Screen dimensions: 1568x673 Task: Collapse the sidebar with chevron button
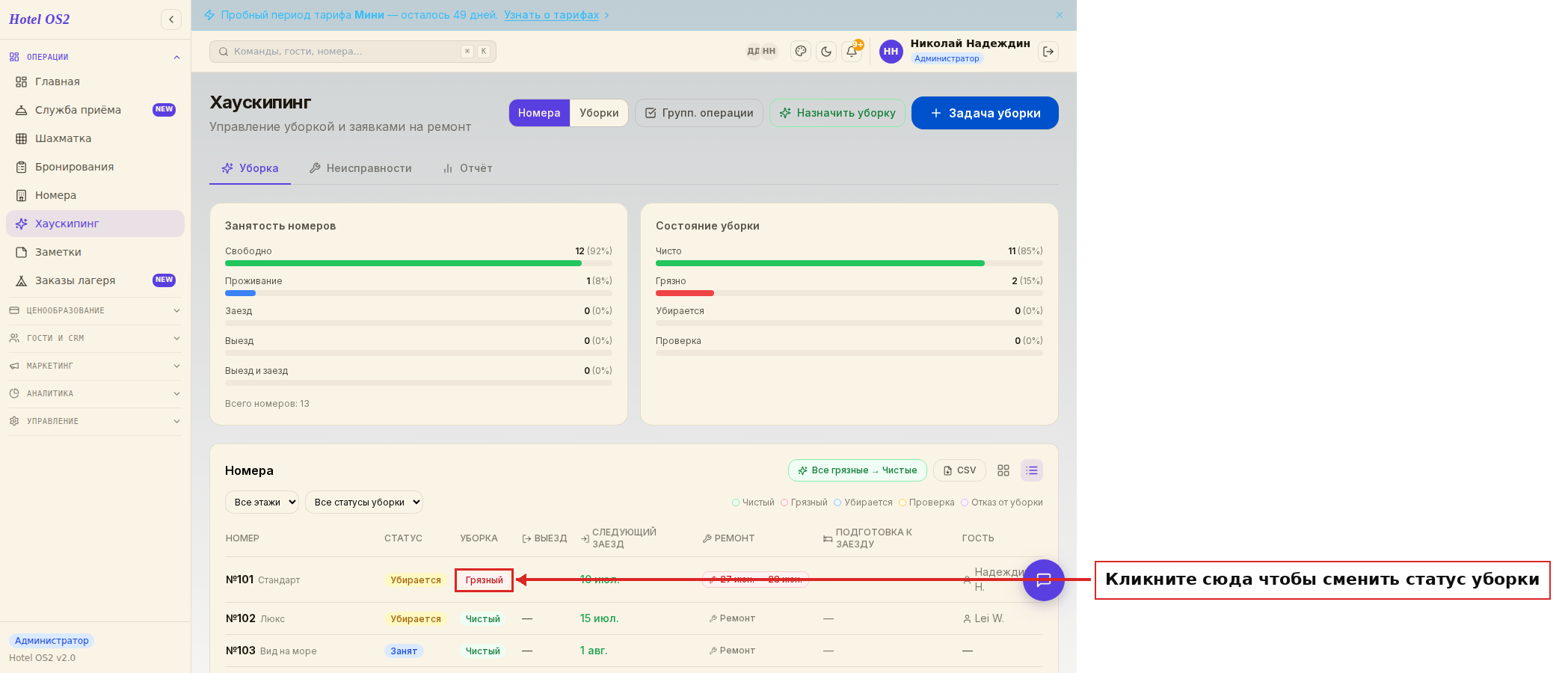[171, 19]
